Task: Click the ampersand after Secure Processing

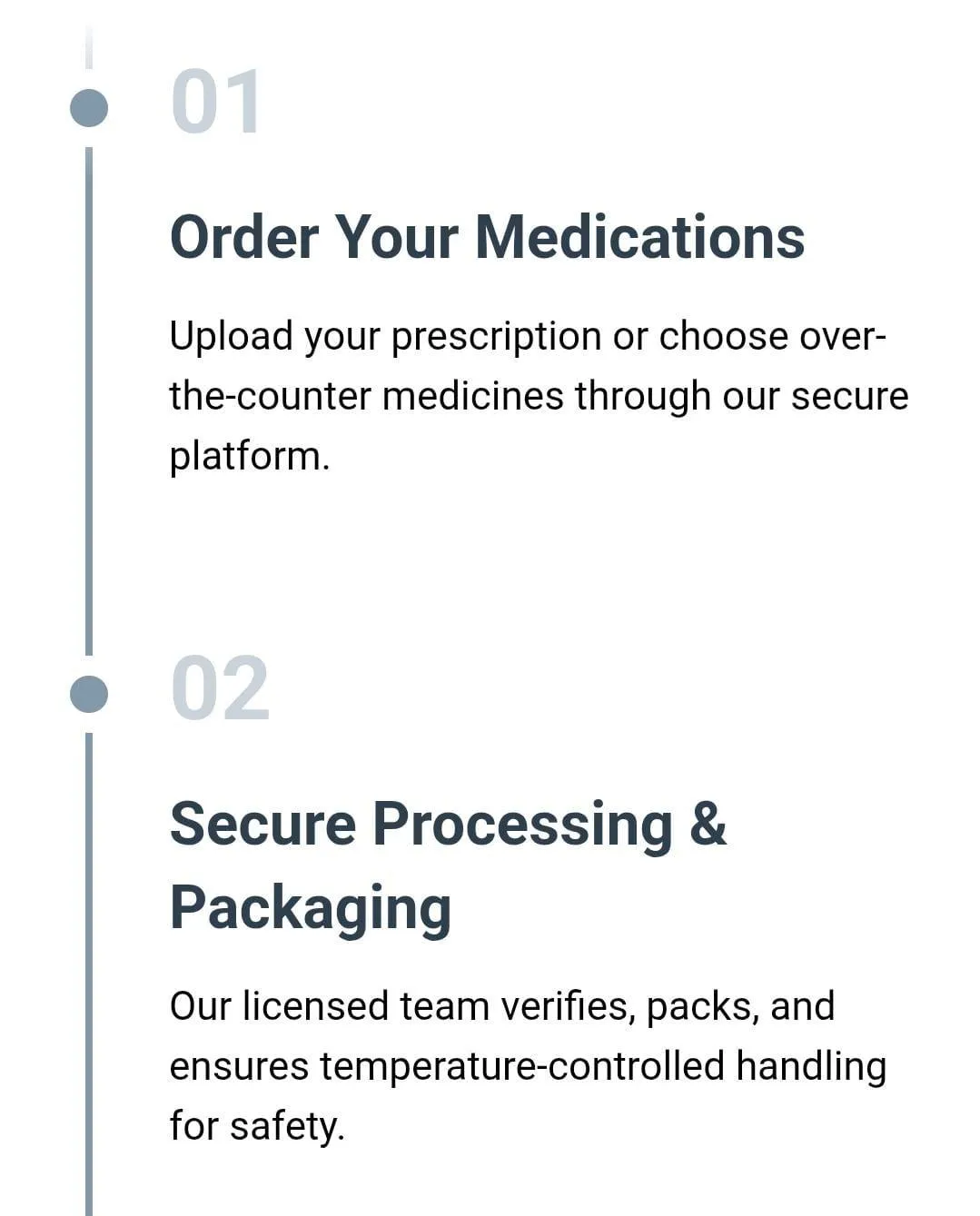Action: [x=708, y=825]
